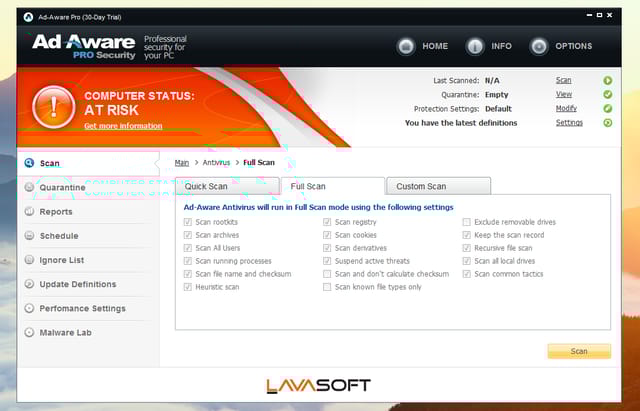Viewport: 640px width, 411px height.
Task: Click the Ignore List sidebar icon
Action: [x=29, y=260]
